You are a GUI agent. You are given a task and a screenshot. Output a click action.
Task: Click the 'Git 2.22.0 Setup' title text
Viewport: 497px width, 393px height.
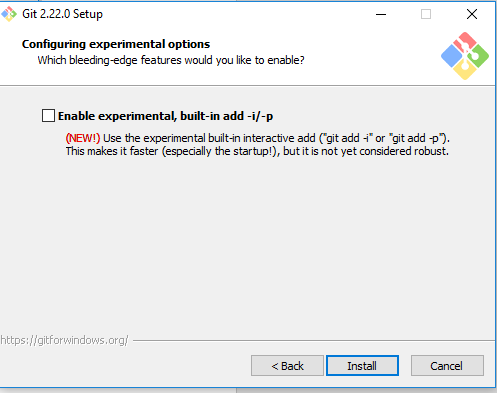(x=62, y=14)
